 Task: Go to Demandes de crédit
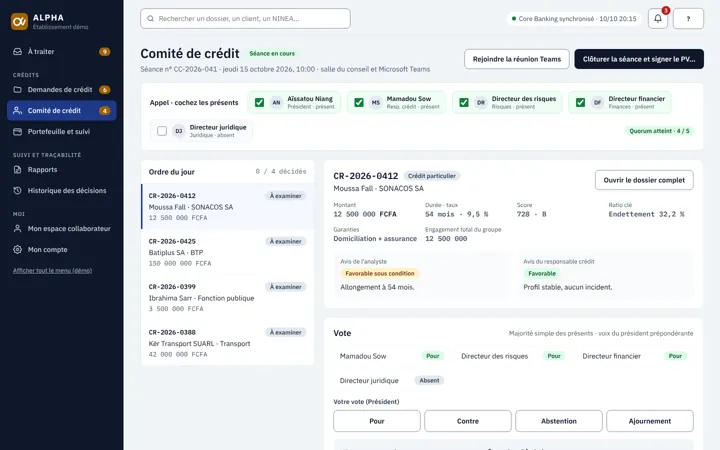coord(62,90)
